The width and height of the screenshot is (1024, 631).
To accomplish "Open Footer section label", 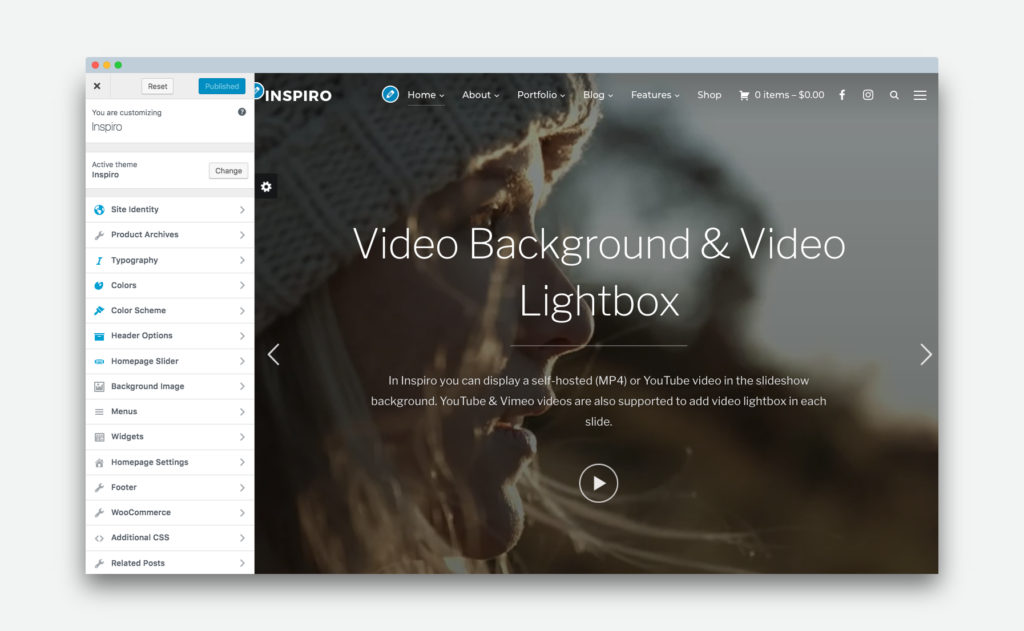I will coord(124,487).
